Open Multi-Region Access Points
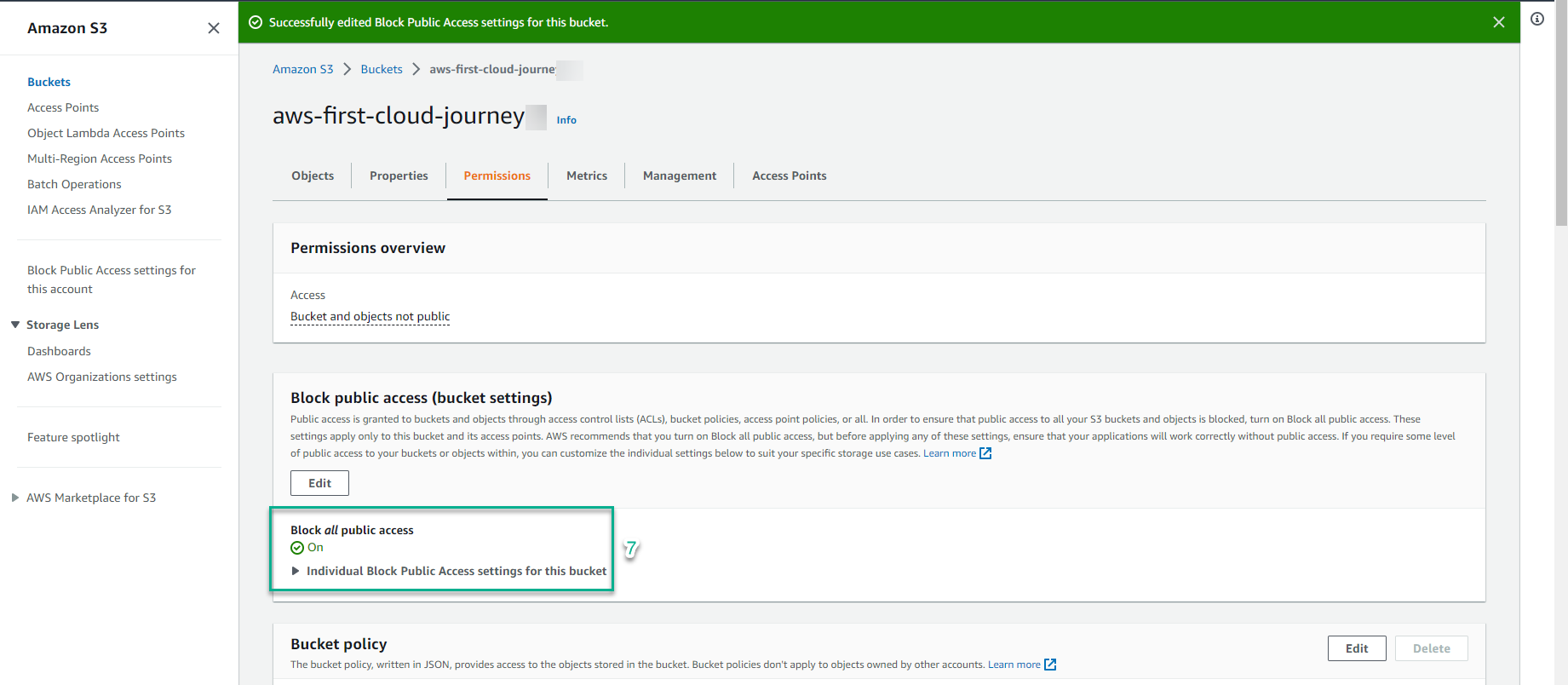This screenshot has width=1568, height=685. point(100,158)
